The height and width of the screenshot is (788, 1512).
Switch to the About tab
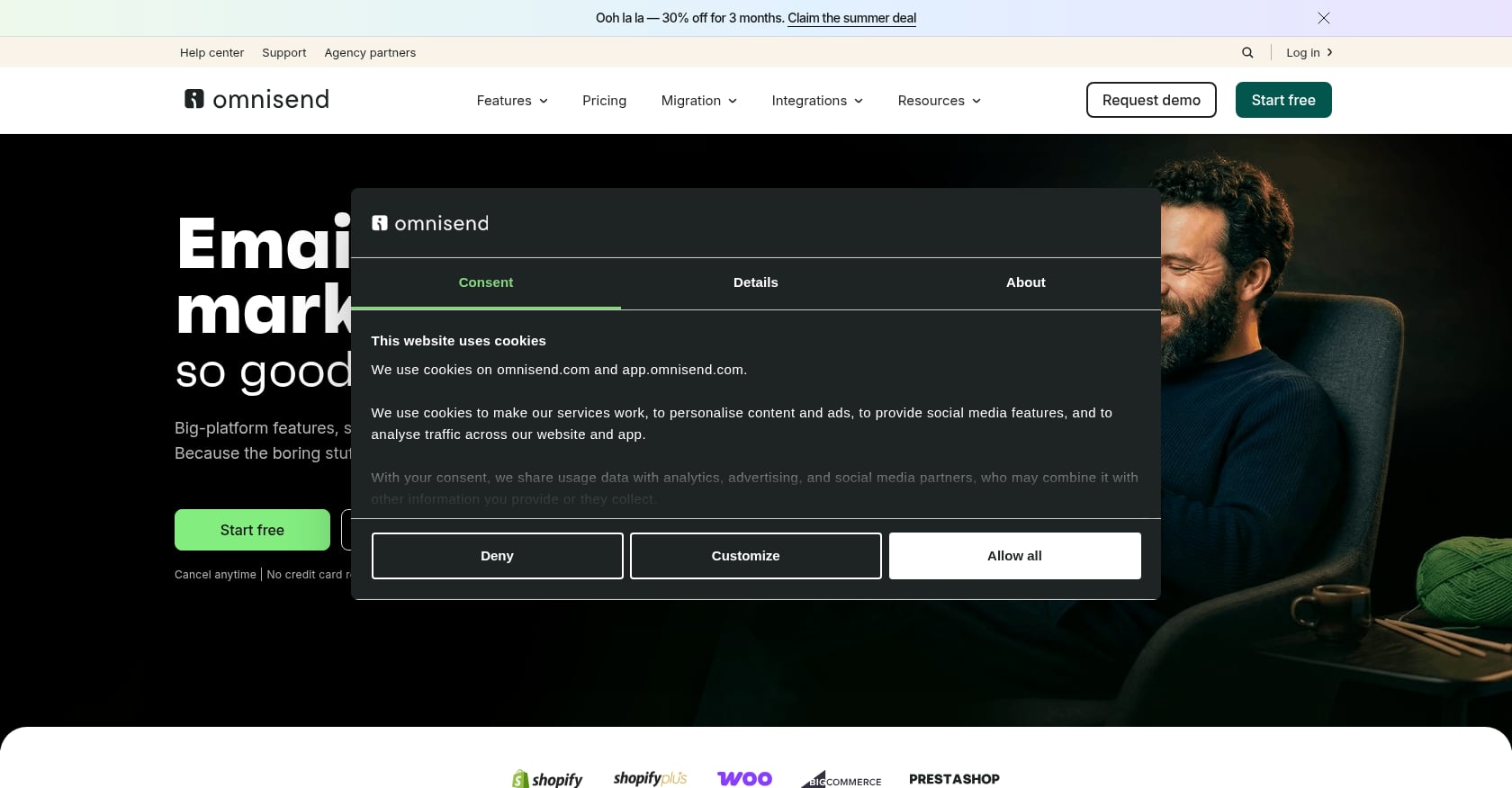[1026, 282]
